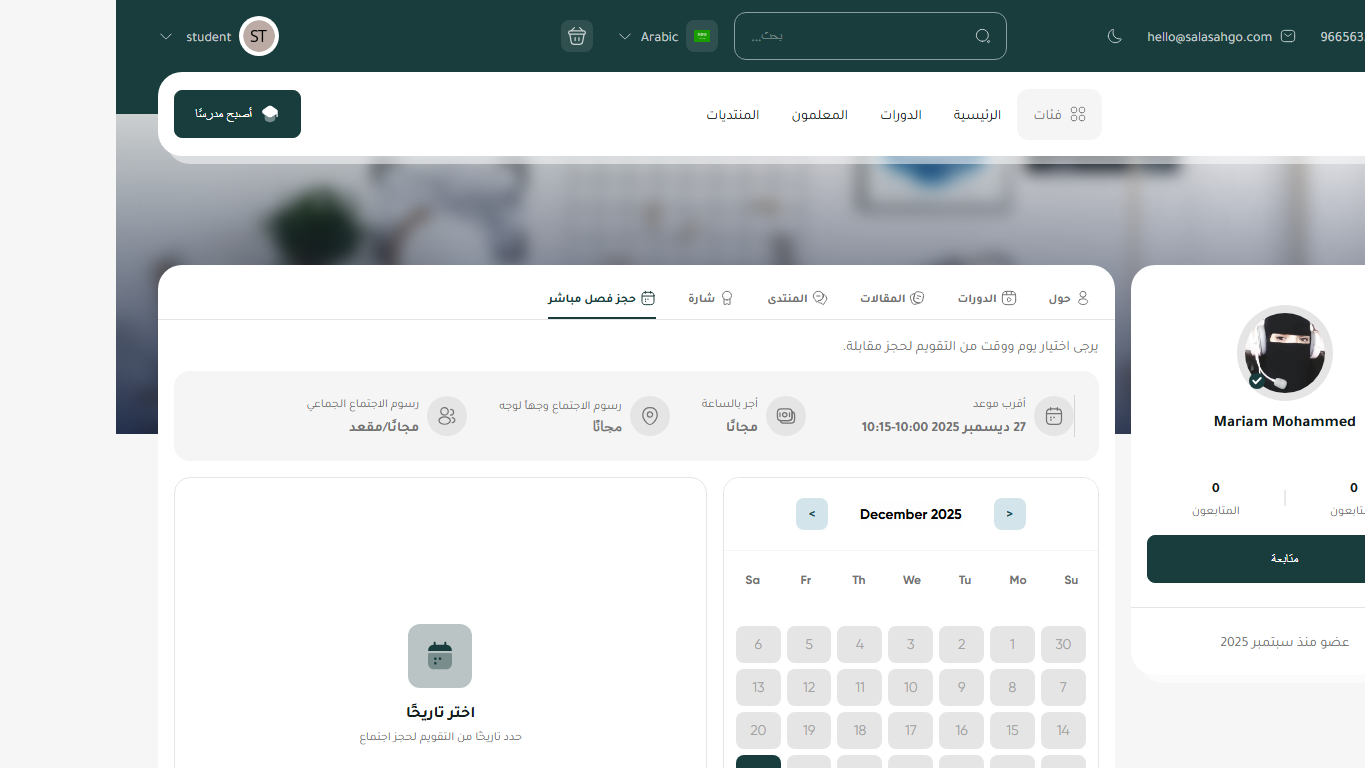Select December 10 on the calendar
The width and height of the screenshot is (1365, 768).
tap(910, 687)
